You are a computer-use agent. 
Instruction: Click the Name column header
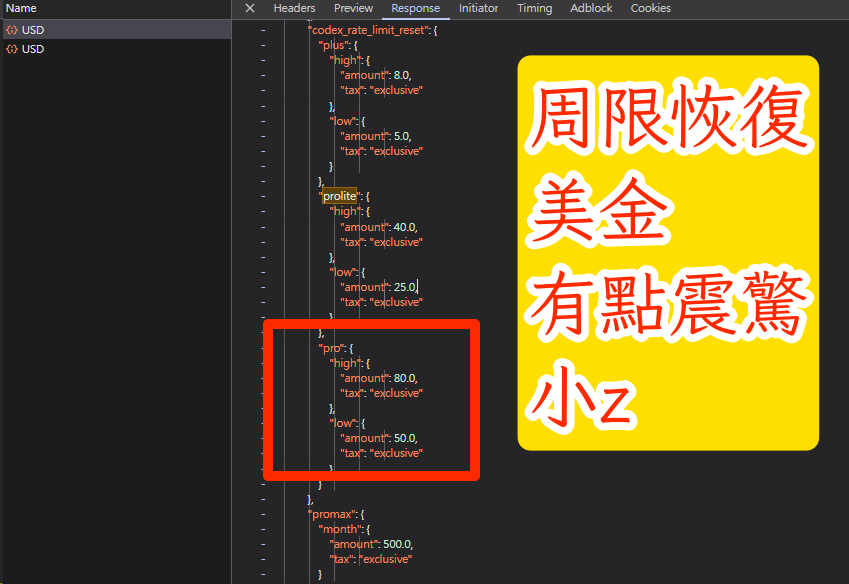(x=21, y=8)
